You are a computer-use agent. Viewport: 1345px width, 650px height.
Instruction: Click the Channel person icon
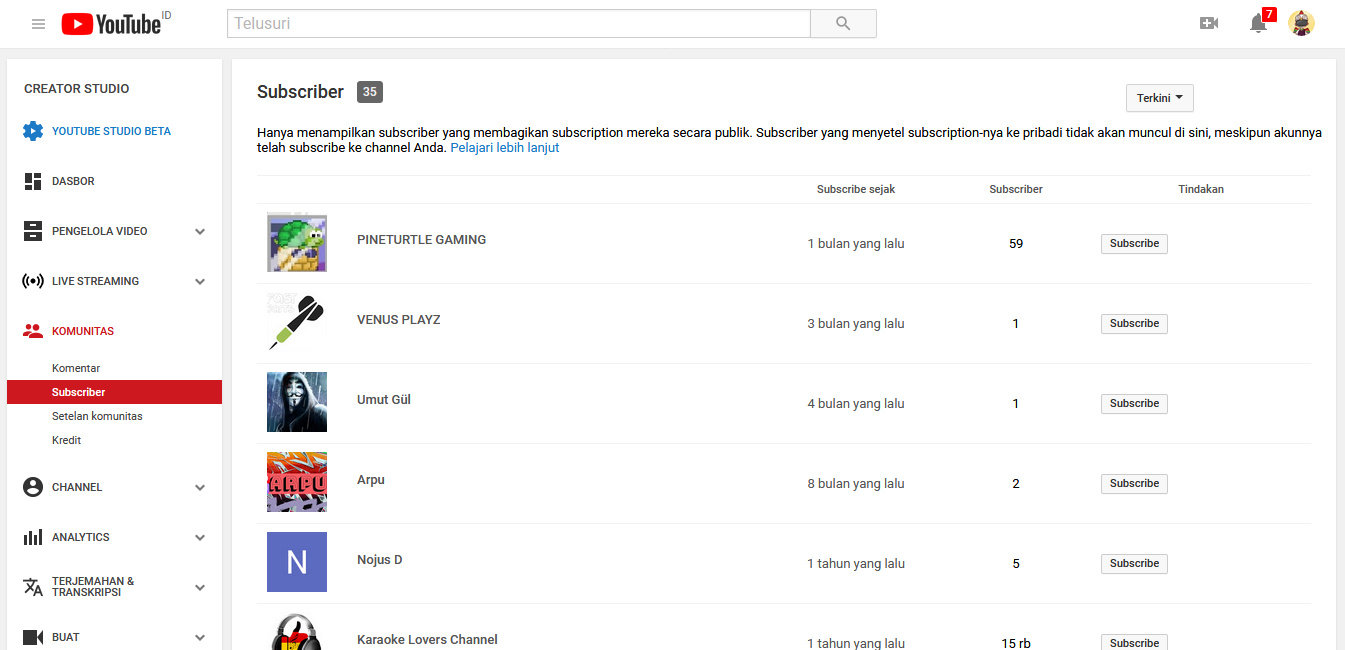(x=33, y=487)
